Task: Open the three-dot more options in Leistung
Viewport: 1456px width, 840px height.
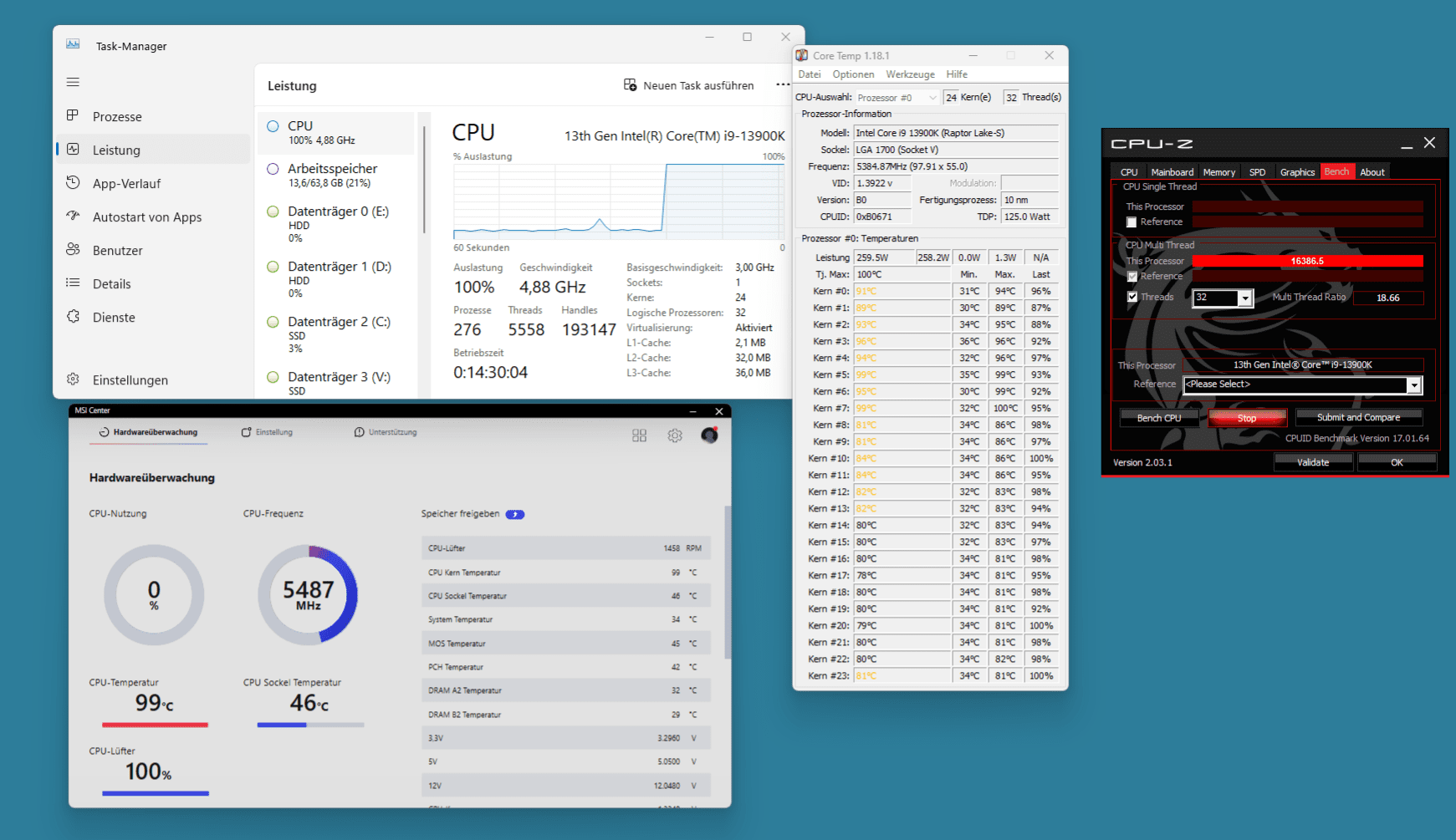Action: tap(782, 84)
